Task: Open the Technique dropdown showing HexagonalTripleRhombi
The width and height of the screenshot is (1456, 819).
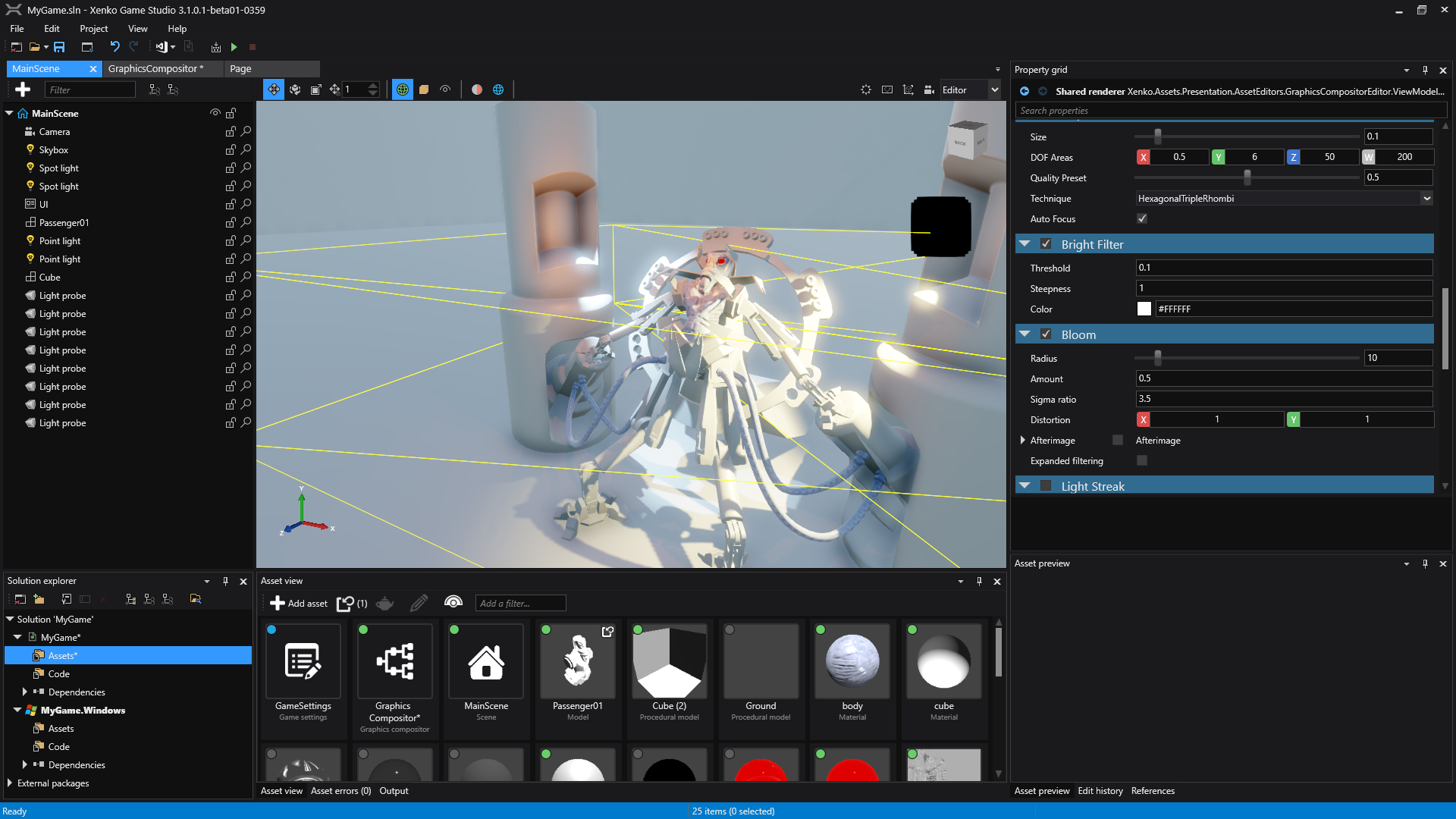Action: point(1427,198)
